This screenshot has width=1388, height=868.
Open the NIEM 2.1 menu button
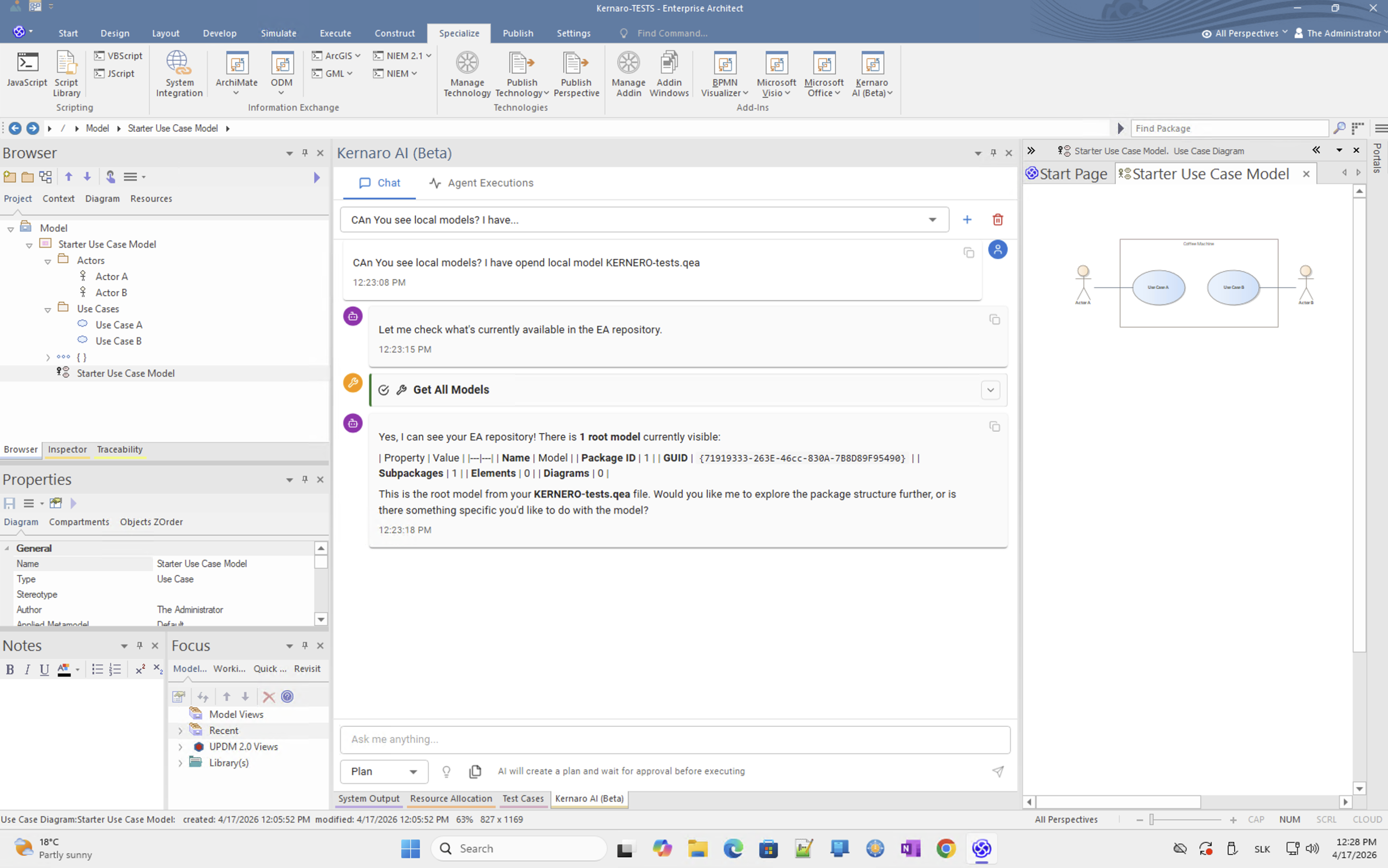point(402,56)
